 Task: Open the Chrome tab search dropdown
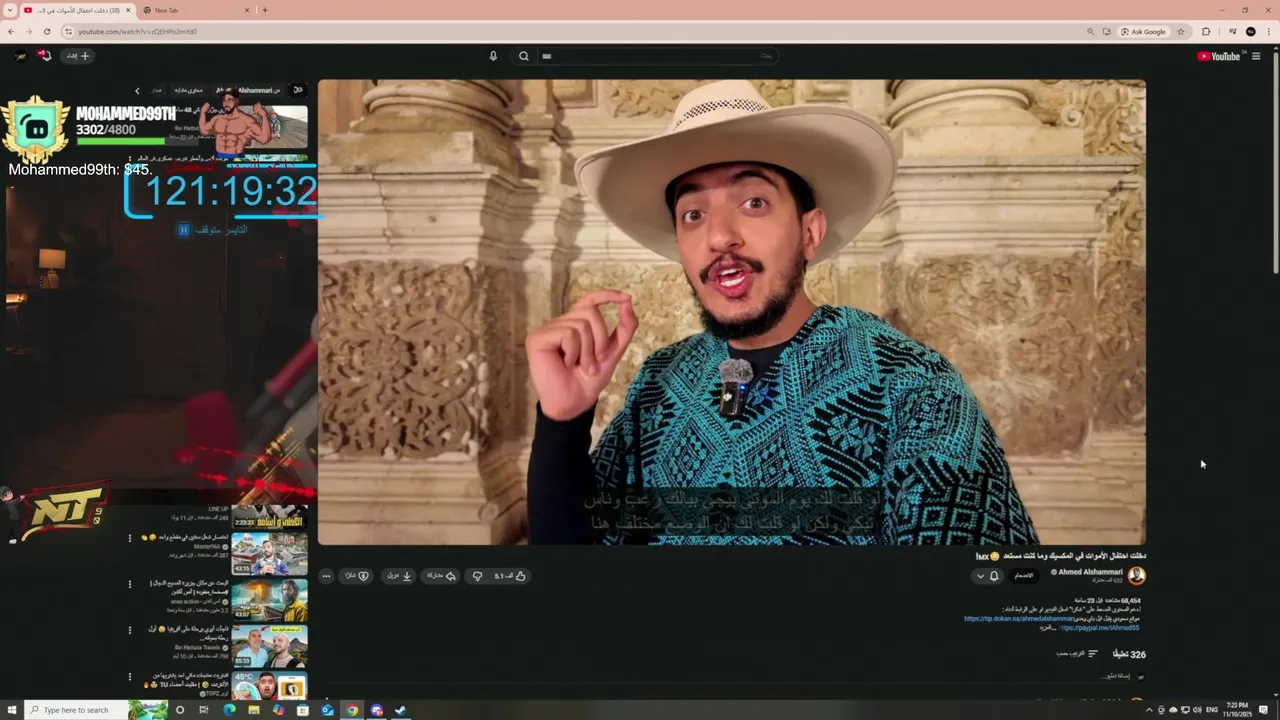coord(10,10)
